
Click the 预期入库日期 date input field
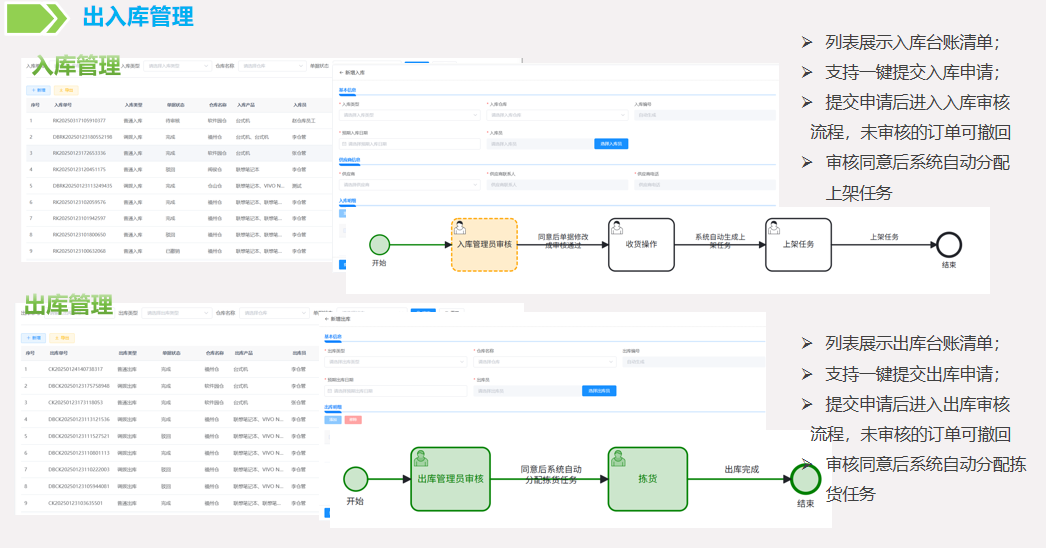tap(410, 144)
